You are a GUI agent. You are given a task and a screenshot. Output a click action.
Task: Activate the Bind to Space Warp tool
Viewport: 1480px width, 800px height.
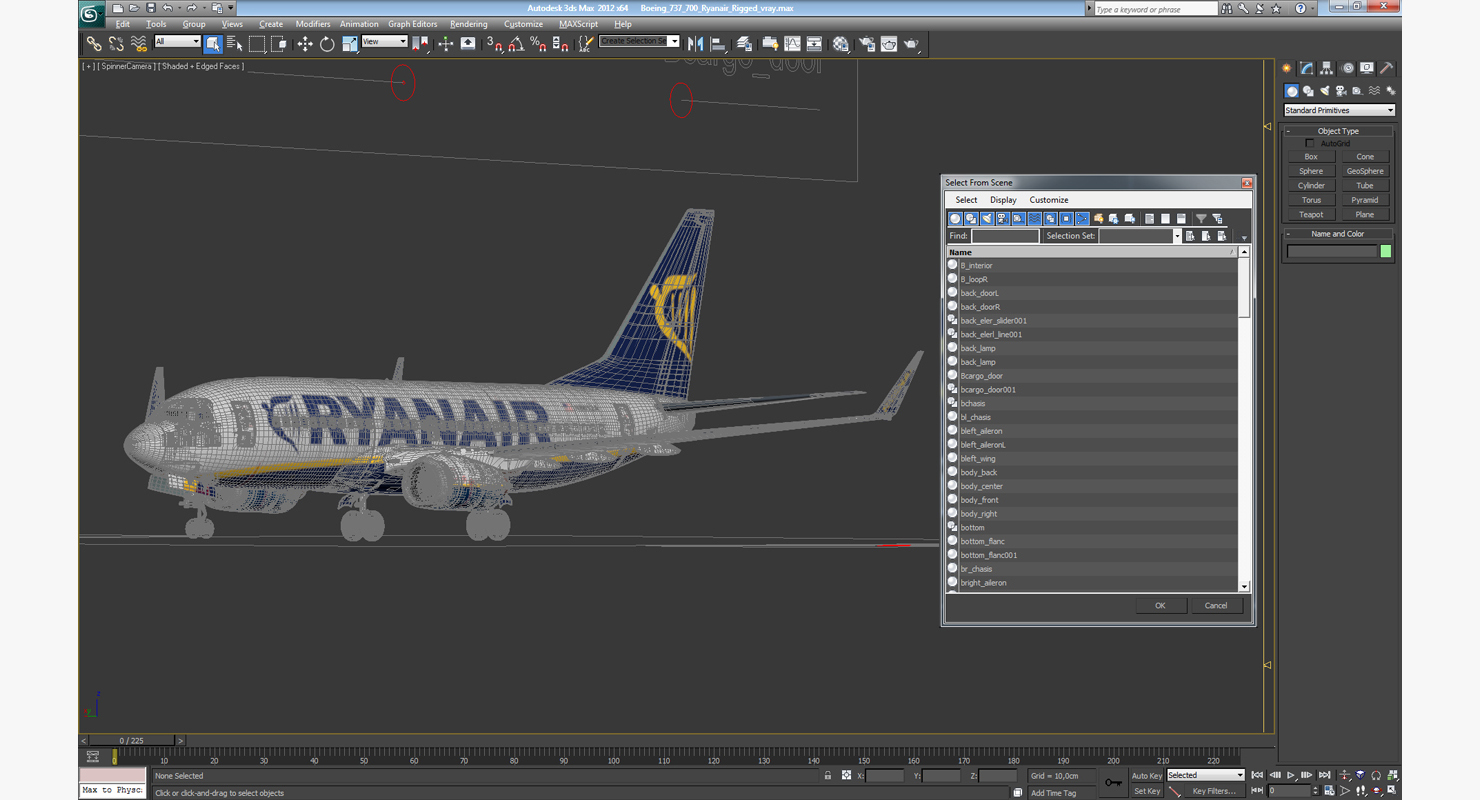click(139, 44)
